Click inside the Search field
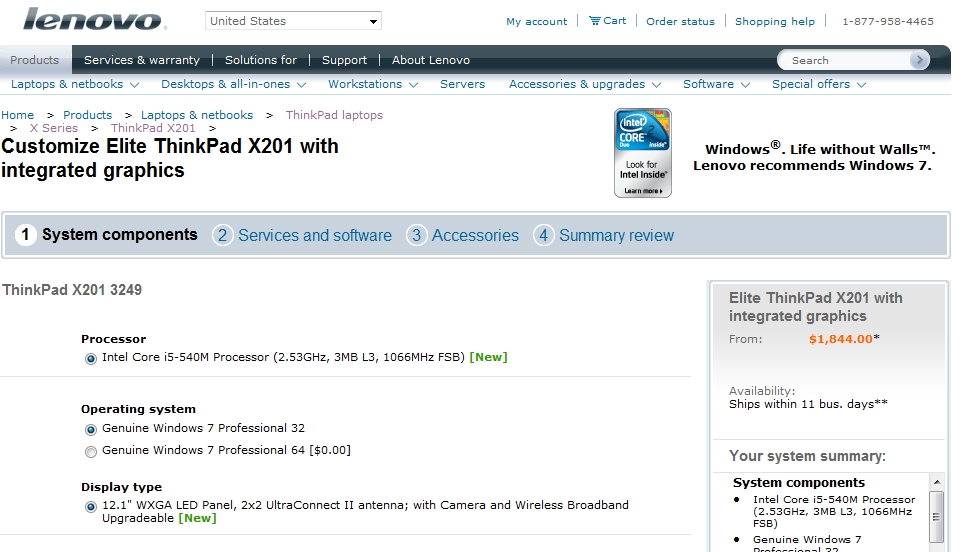Screen dimensions: 978x552 pos(845,60)
